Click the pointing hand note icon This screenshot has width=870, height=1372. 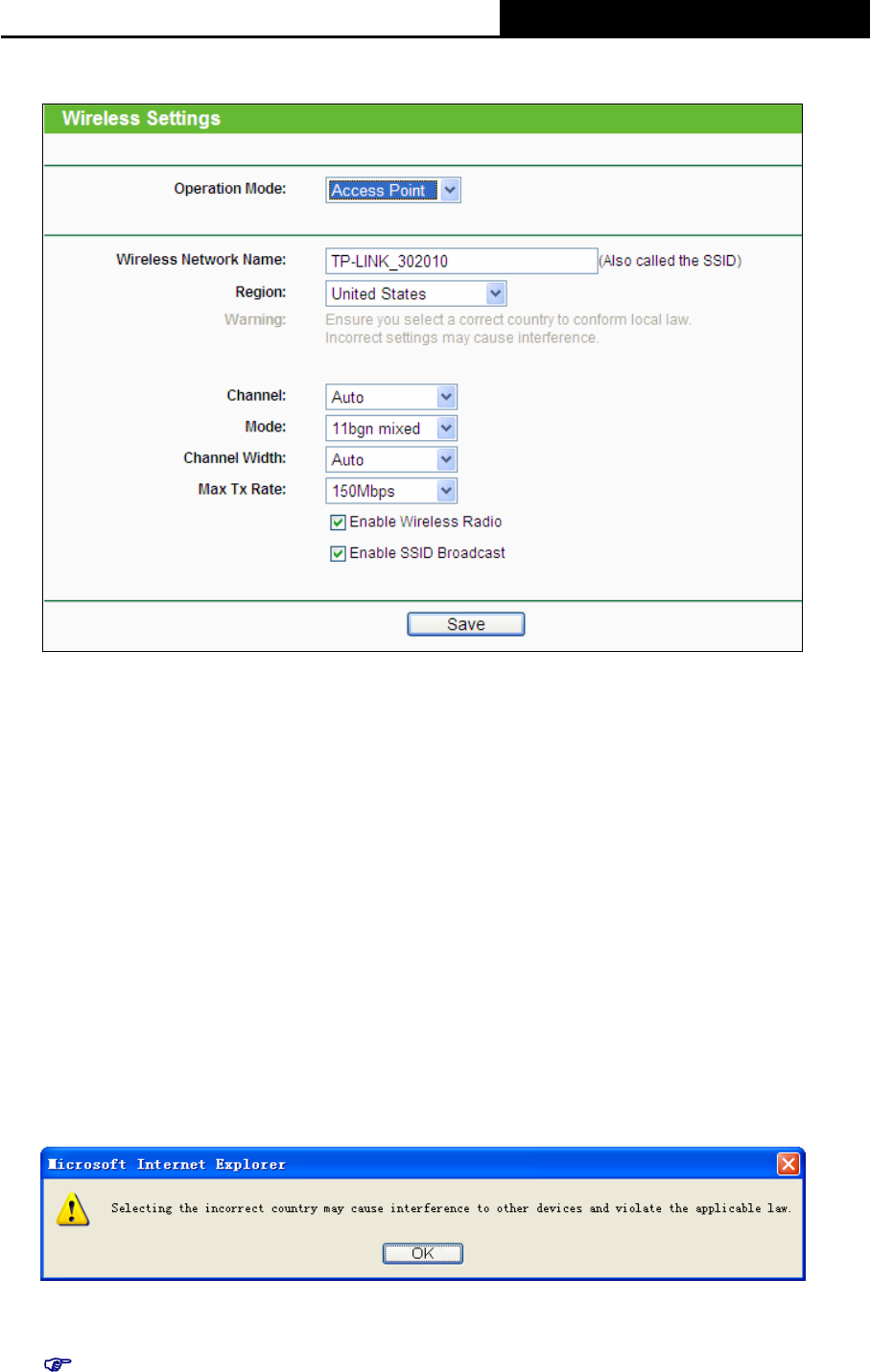[59, 1363]
